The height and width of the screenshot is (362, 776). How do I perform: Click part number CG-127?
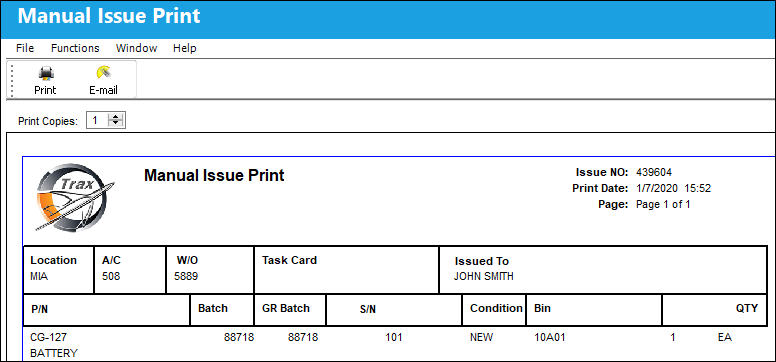point(48,338)
